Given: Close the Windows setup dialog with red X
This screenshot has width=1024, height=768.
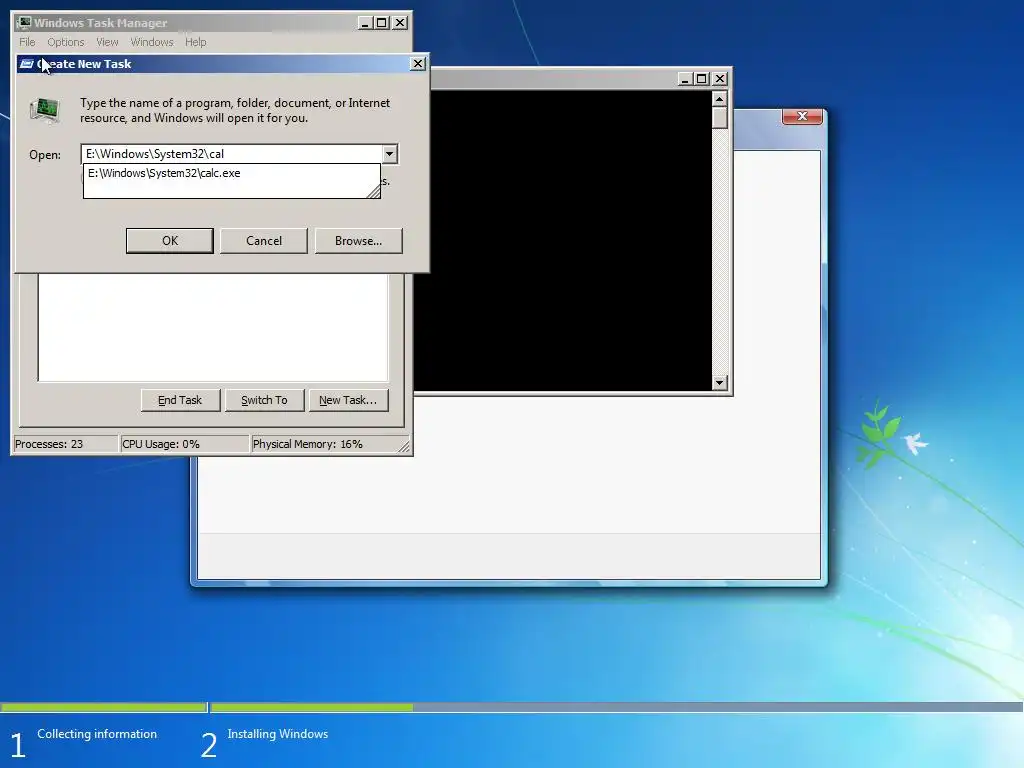Looking at the screenshot, I should (803, 116).
